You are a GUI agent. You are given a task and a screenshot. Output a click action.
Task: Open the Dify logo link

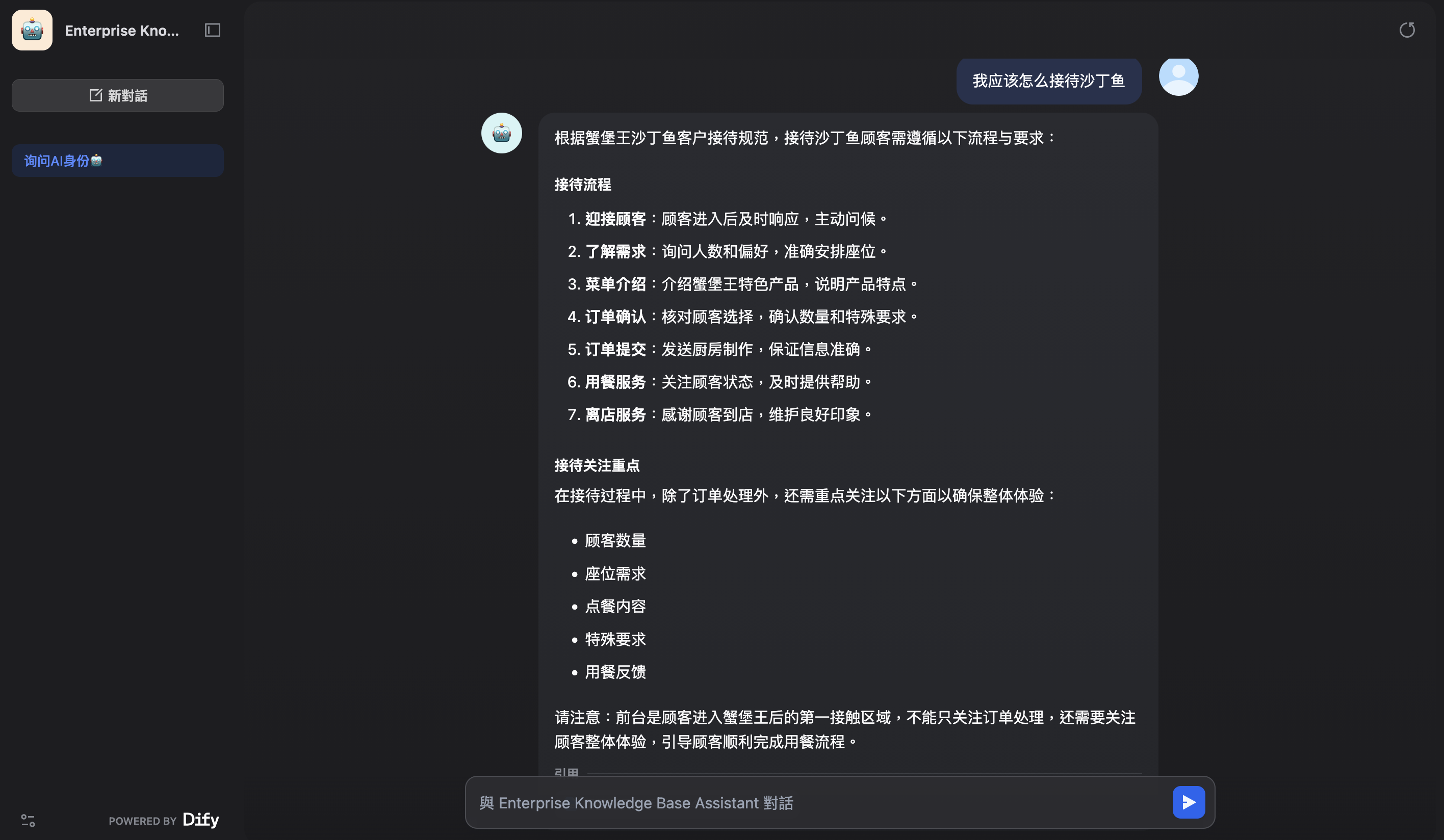pos(200,820)
